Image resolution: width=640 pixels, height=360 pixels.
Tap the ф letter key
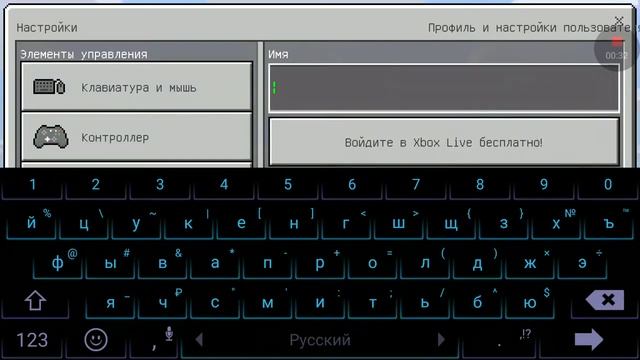pos(58,263)
